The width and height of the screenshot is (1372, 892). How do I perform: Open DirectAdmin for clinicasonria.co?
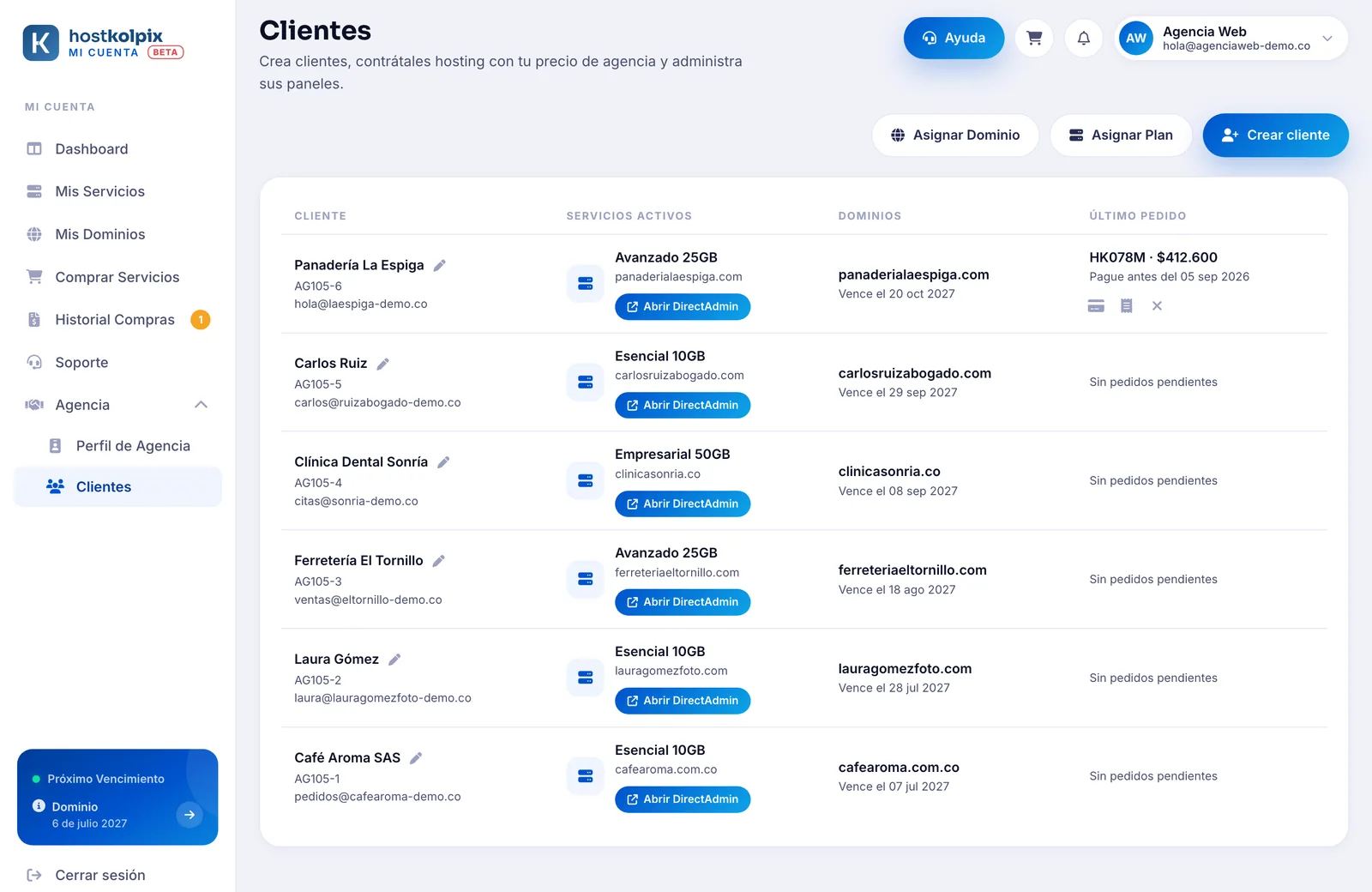coord(683,503)
